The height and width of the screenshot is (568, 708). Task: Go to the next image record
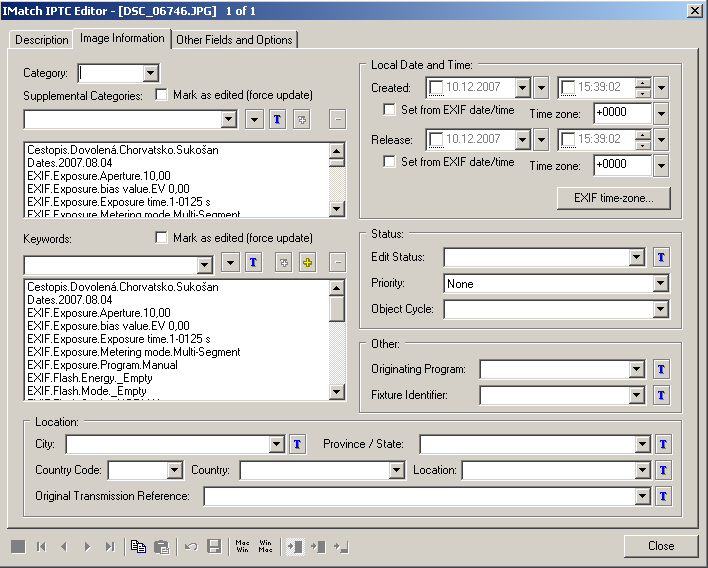[x=87, y=547]
